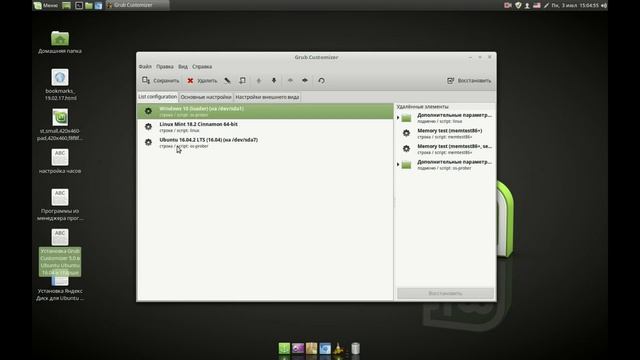
Task: Click the create new entry icon
Action: click(x=242, y=80)
